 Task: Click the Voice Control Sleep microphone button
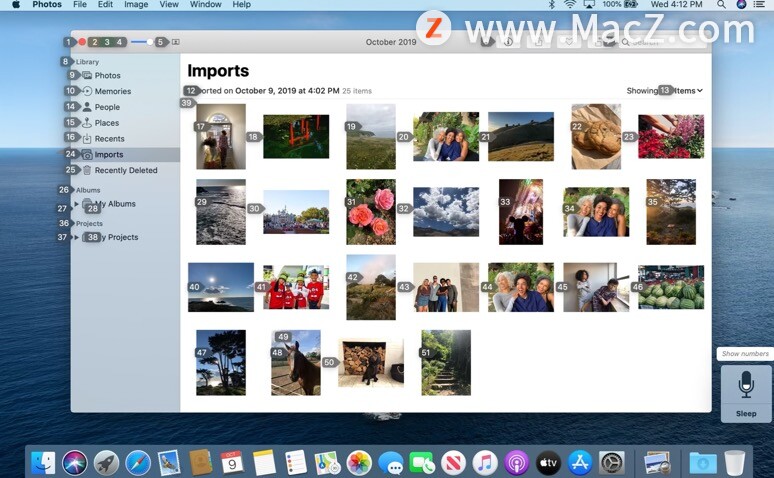[x=746, y=394]
